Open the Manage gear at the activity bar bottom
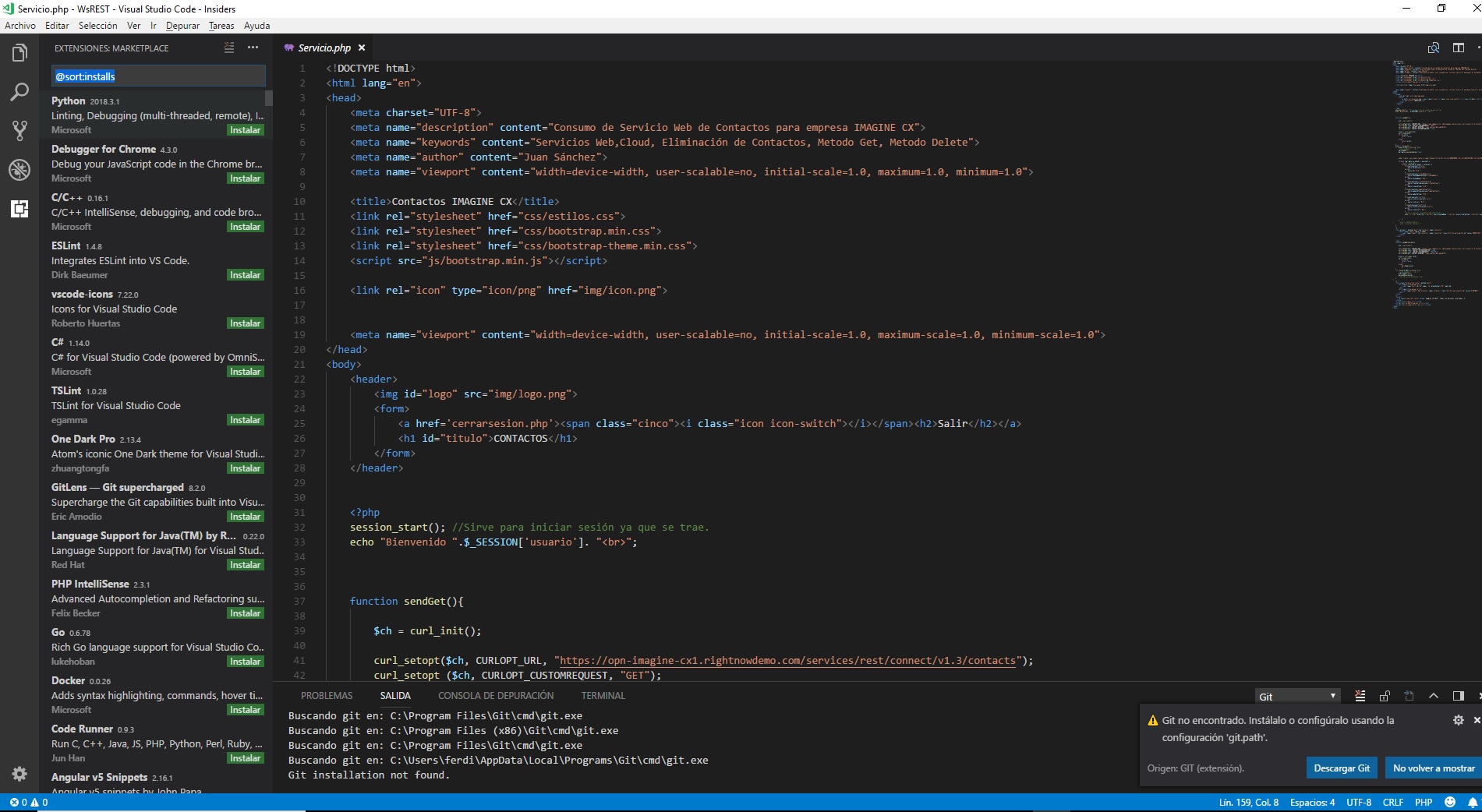Screen dimensions: 1482x812 point(19,774)
